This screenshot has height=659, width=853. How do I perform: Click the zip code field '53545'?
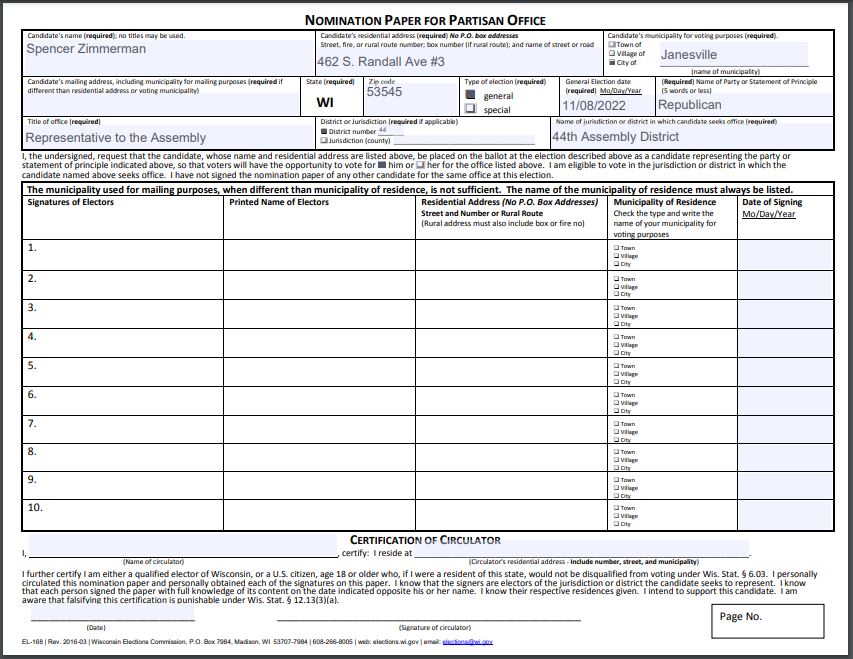tap(412, 99)
